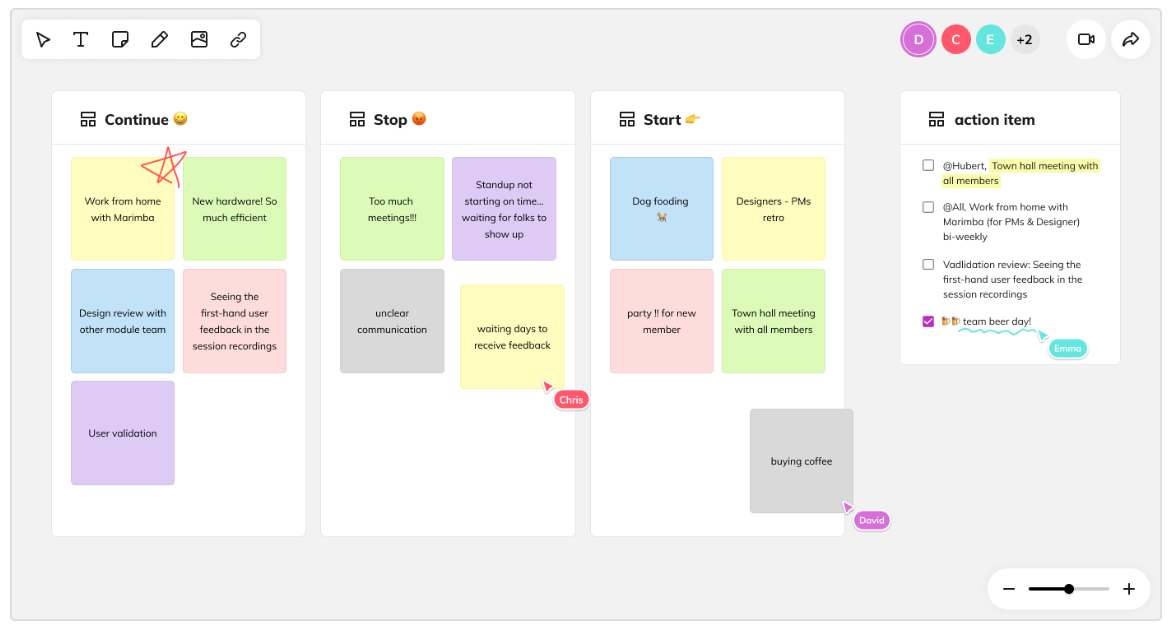Click the action item section icon
Screen dimensions: 1172x632
pos(937,120)
